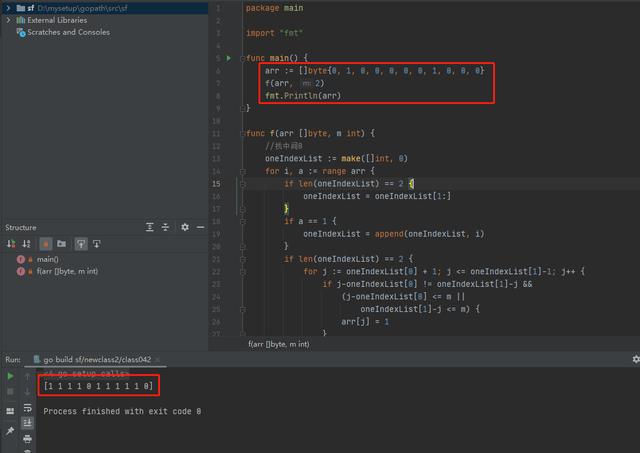
Task: Open Scratches and Consoles in the project tree
Action: point(67,32)
